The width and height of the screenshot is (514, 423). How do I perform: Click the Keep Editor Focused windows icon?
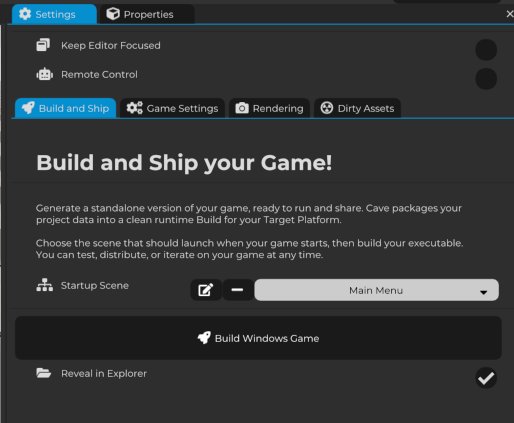coord(43,45)
